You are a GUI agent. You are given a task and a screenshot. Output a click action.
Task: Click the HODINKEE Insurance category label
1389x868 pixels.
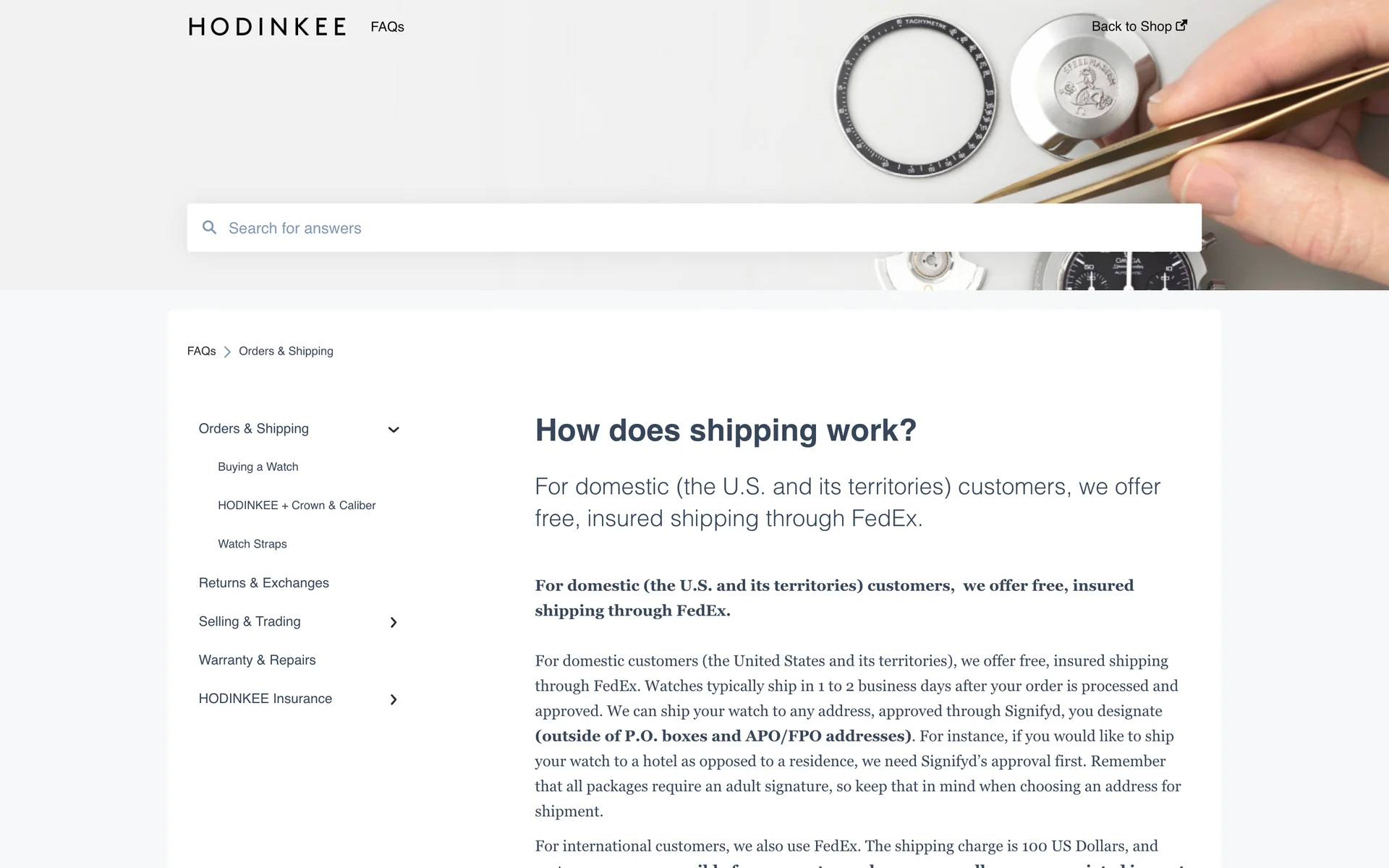click(x=266, y=699)
